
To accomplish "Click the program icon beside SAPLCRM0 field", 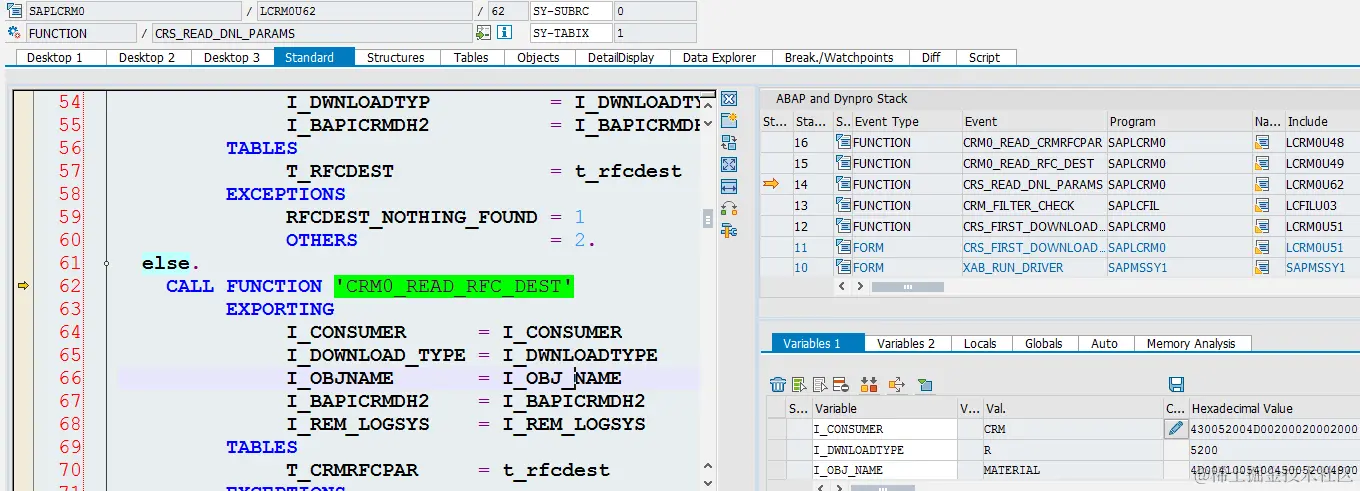I will [14, 11].
